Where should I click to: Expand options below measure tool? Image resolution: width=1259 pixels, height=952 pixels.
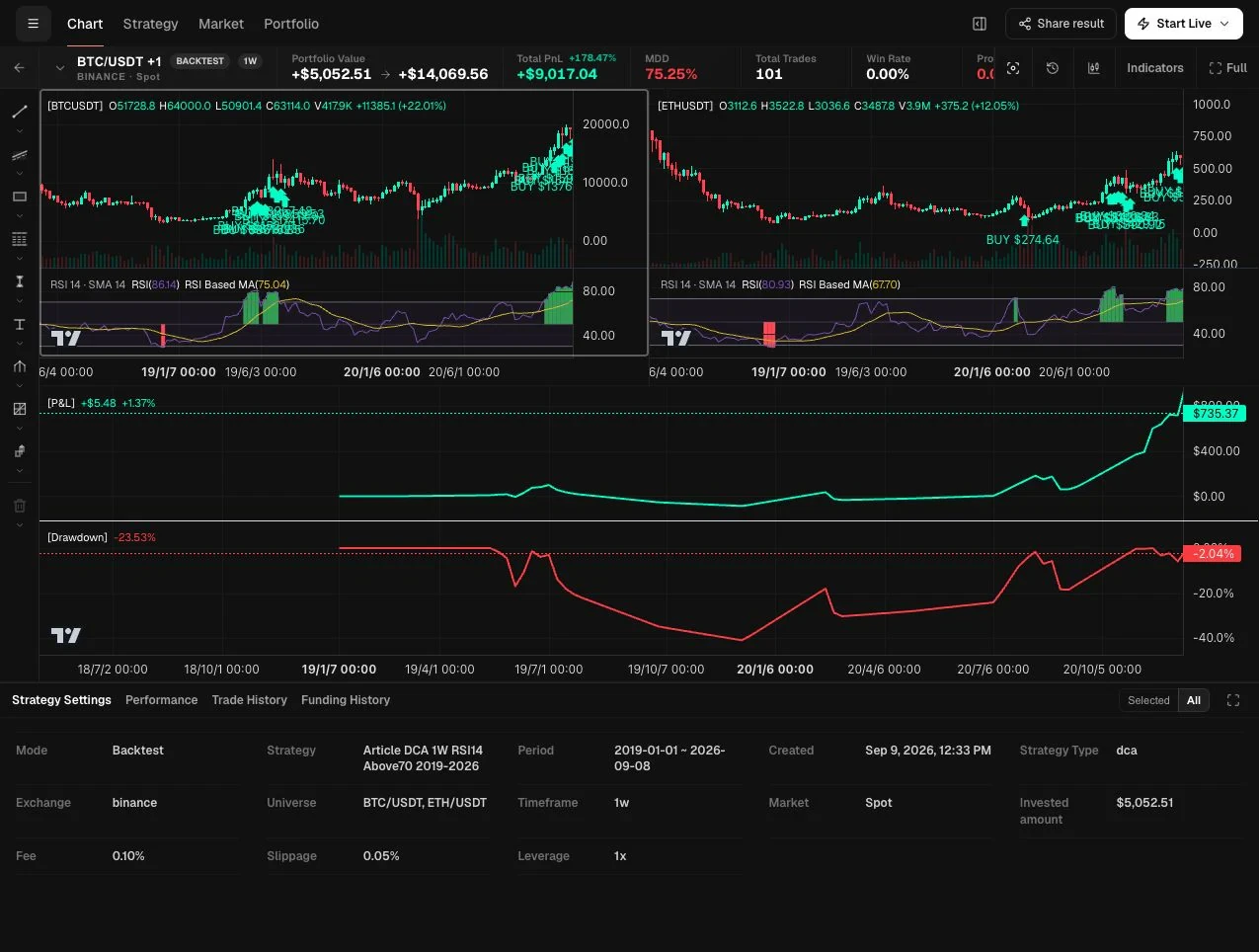[19, 301]
